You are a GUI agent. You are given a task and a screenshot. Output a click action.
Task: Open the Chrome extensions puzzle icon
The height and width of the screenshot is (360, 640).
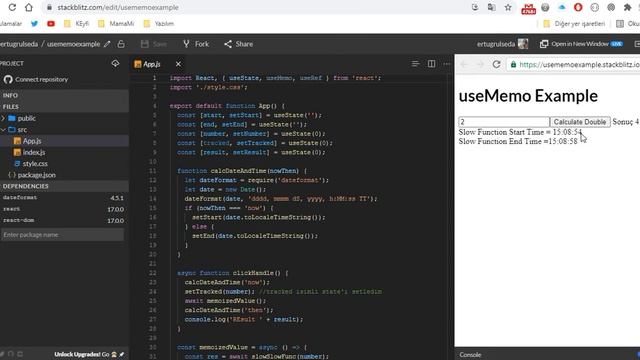tap(627, 7)
